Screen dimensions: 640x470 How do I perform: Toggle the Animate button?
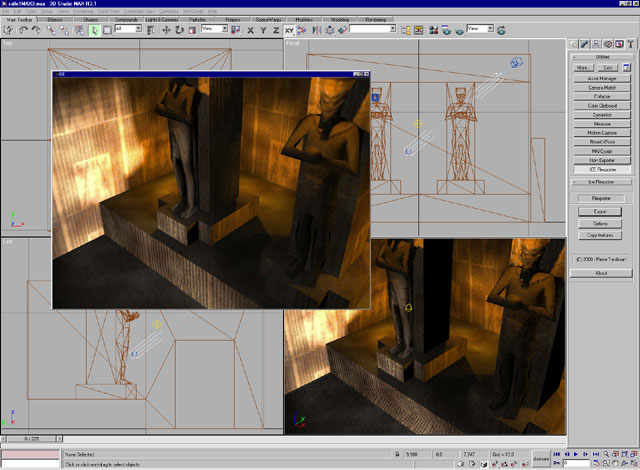pos(541,459)
